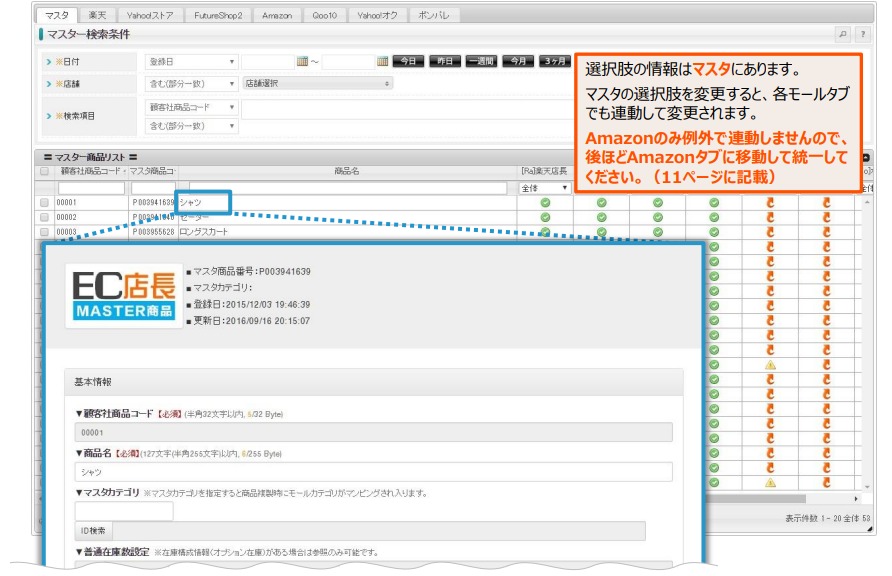Collapse the ▼普通在庫数設定 section label
Viewport: 892px width, 576px height.
112,552
